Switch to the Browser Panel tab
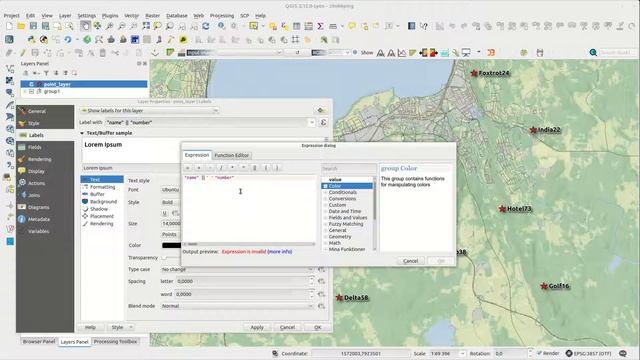640x360 pixels. pos(39,342)
